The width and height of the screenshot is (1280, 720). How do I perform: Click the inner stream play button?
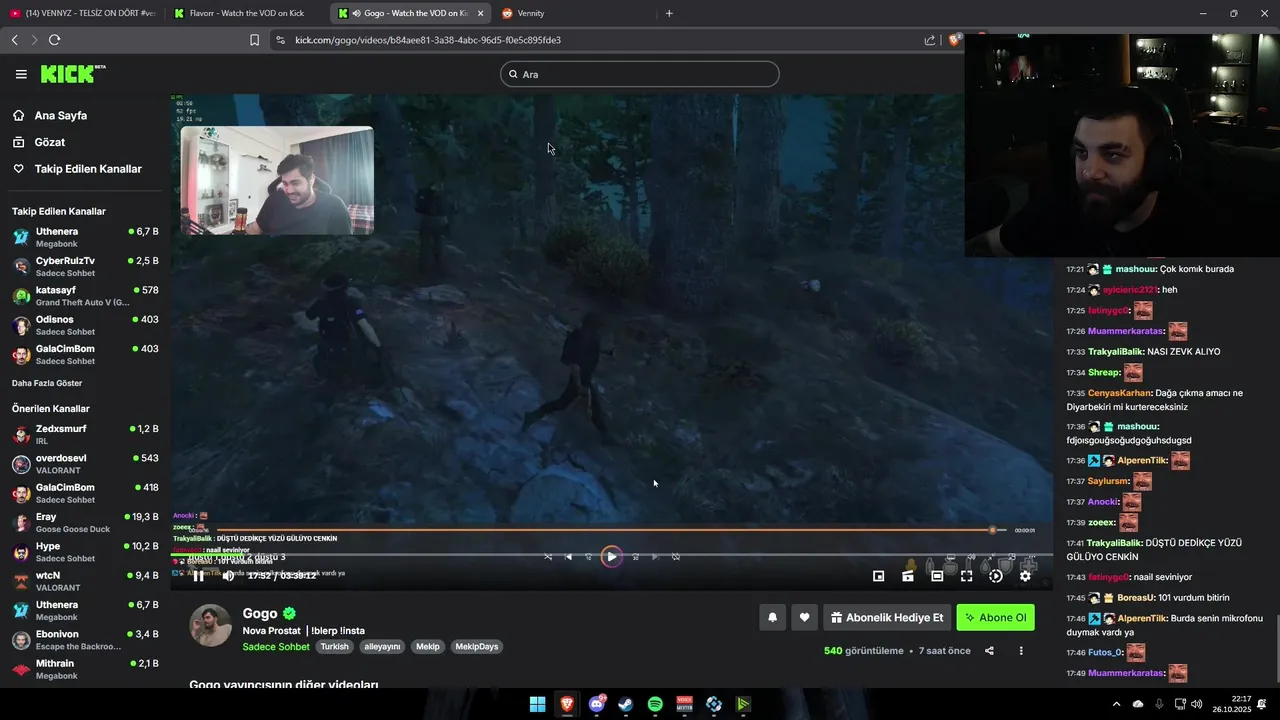point(611,557)
